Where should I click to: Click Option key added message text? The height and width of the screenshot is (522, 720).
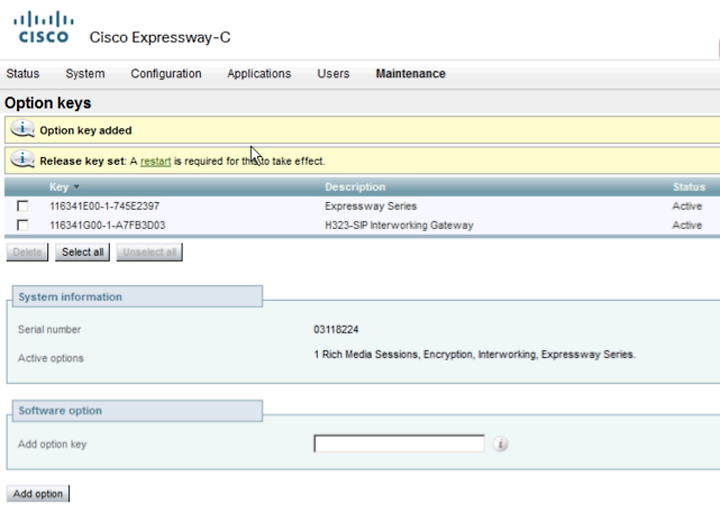85,130
